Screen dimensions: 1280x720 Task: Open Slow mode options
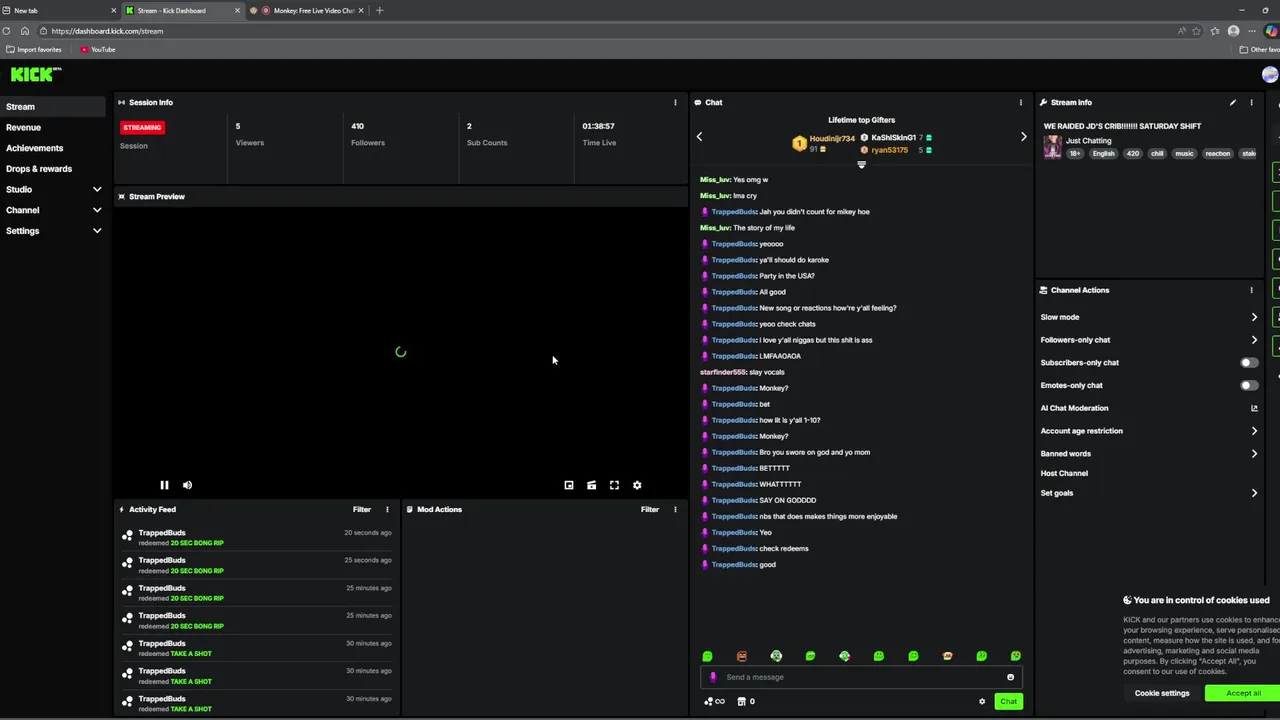(1149, 317)
